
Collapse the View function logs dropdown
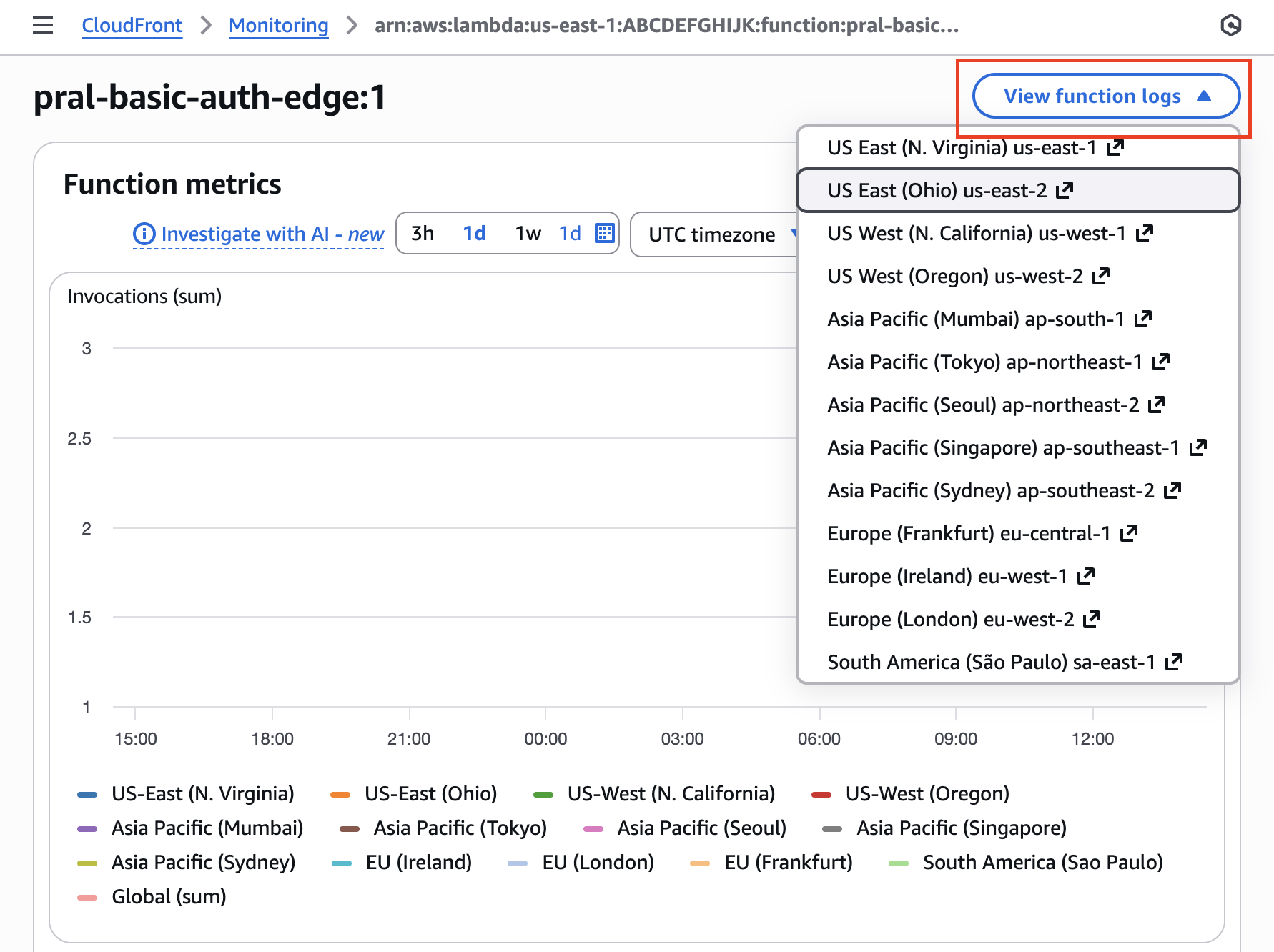tap(1105, 96)
